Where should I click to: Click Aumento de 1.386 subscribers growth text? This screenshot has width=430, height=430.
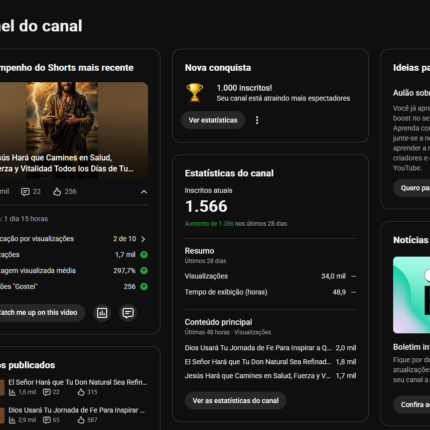(x=209, y=224)
